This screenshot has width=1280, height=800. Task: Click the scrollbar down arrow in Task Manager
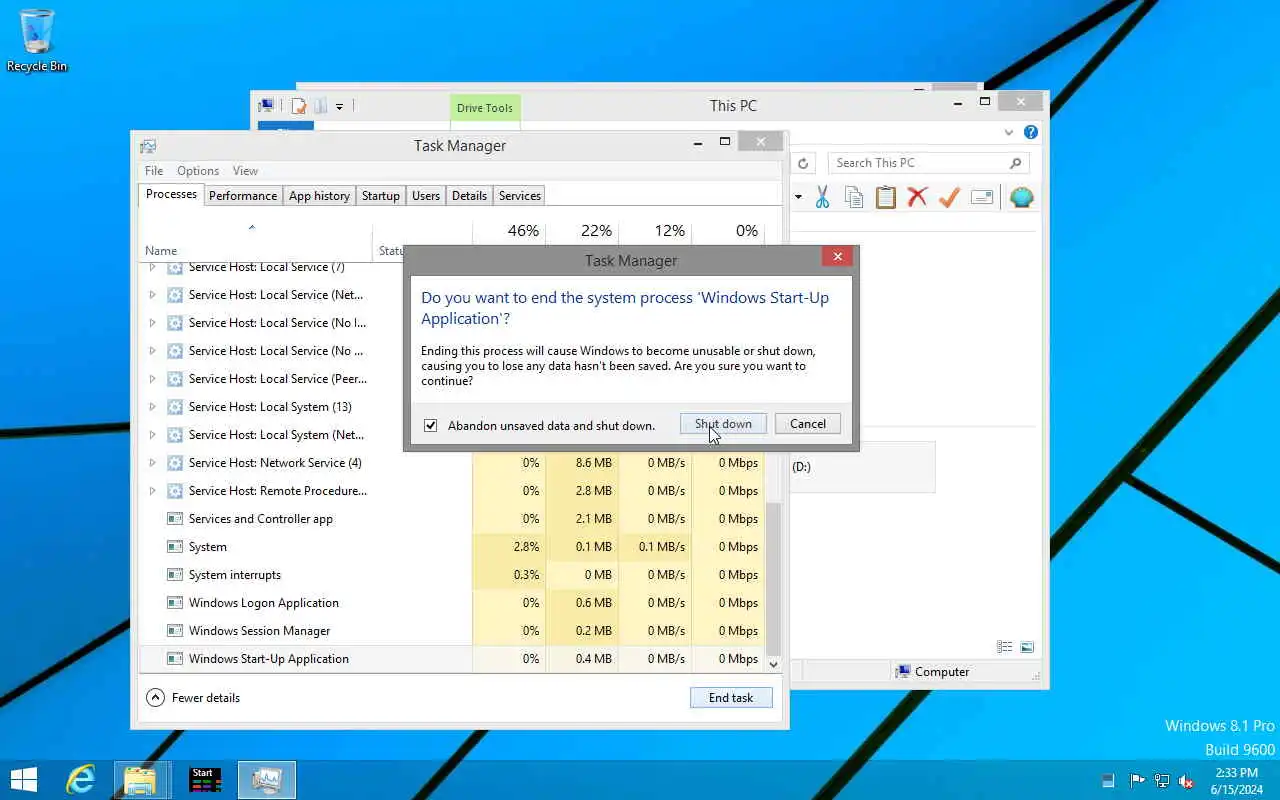(x=773, y=664)
